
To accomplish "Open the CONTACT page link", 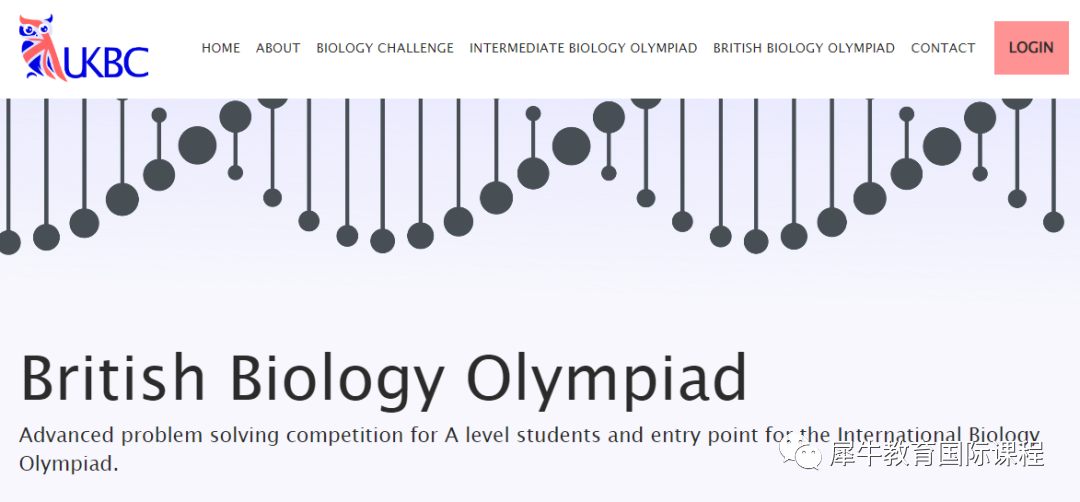I will click(x=943, y=48).
